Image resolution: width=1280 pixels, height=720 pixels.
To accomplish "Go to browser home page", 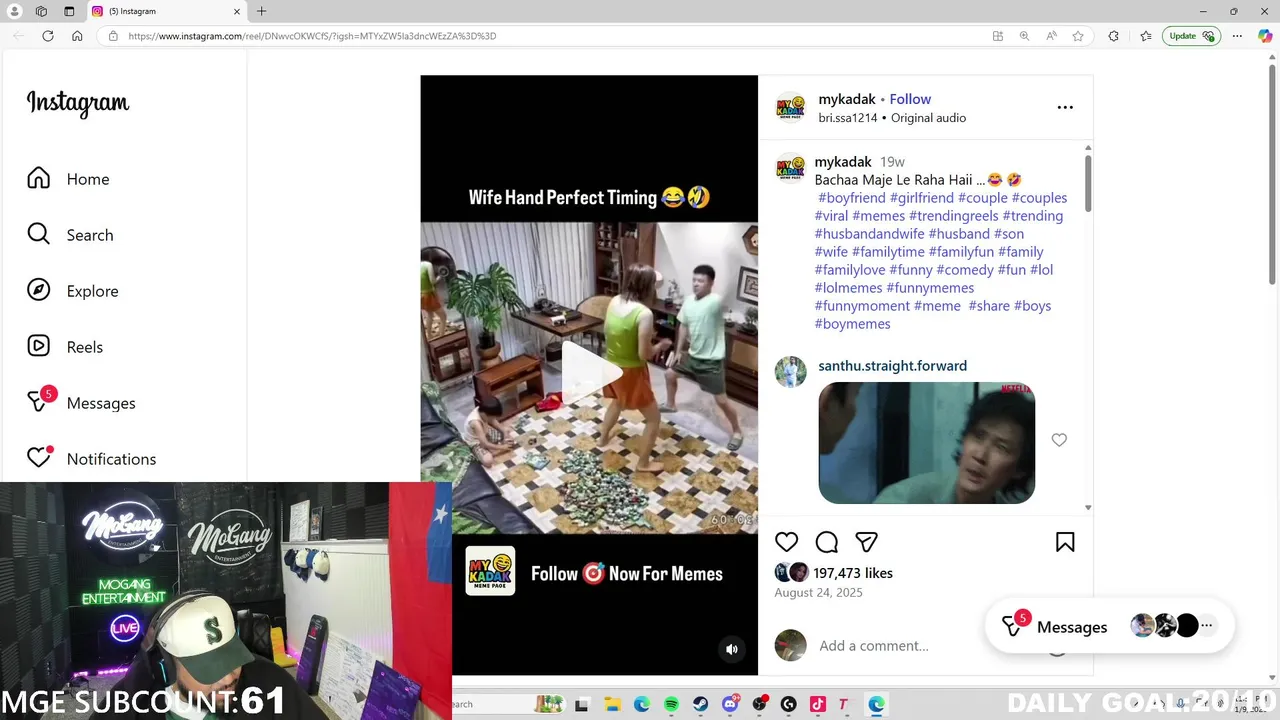I will click(x=77, y=36).
